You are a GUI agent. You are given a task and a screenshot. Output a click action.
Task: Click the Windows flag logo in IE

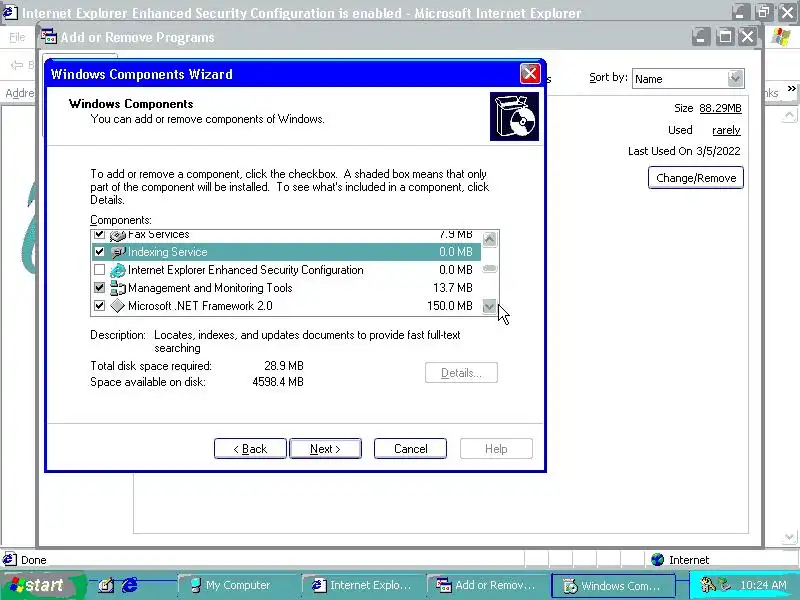[781, 37]
